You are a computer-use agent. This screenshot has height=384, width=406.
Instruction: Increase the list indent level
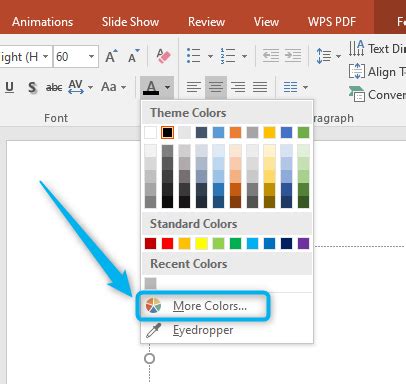tap(293, 56)
